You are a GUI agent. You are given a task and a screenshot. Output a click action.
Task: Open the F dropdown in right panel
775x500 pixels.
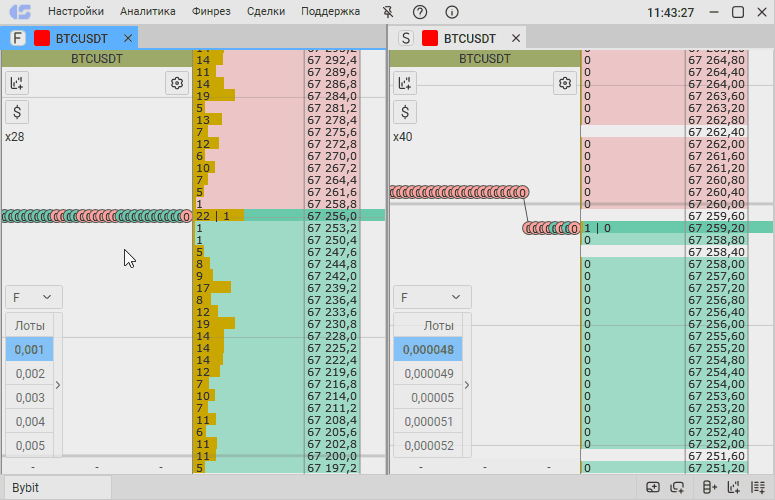[x=432, y=297]
